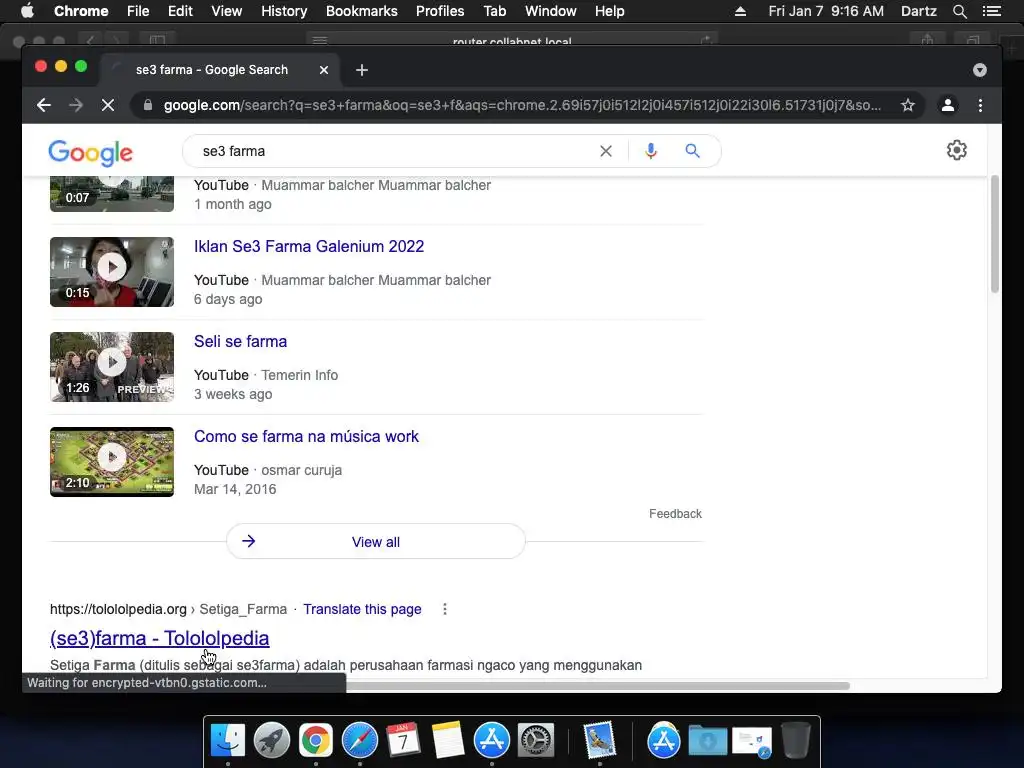Viewport: 1024px width, 768px height.
Task: Start voice search with the microphone
Action: point(650,151)
